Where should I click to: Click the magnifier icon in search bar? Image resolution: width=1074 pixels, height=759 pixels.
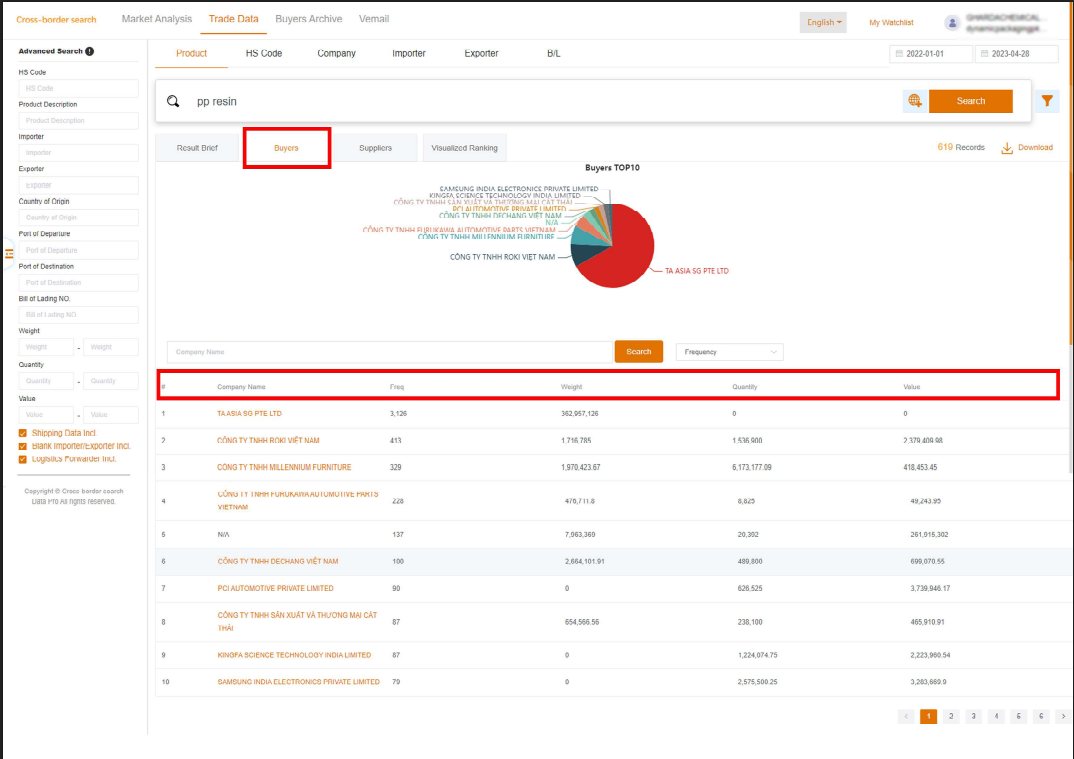[x=173, y=101]
